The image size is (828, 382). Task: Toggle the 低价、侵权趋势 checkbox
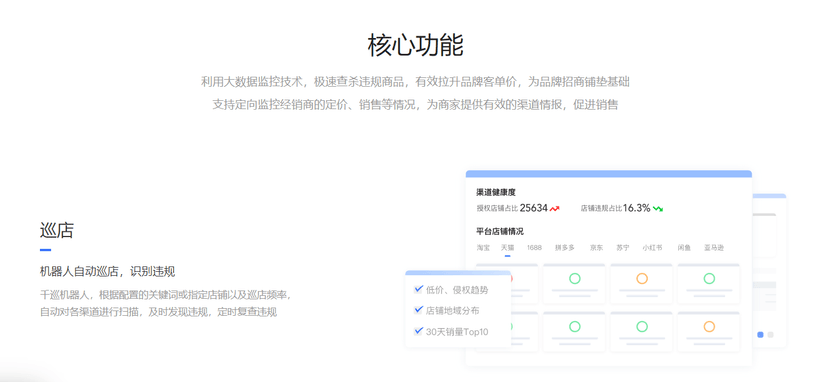(x=419, y=289)
